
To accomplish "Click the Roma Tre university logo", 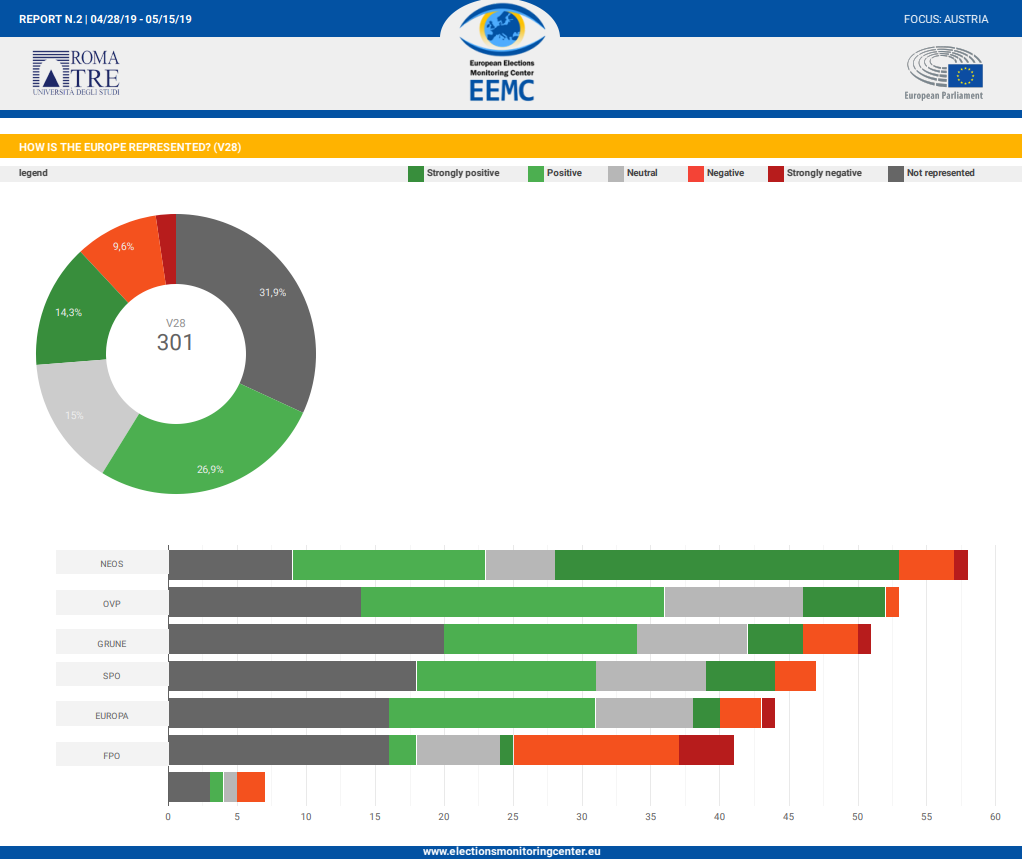I will click(76, 73).
